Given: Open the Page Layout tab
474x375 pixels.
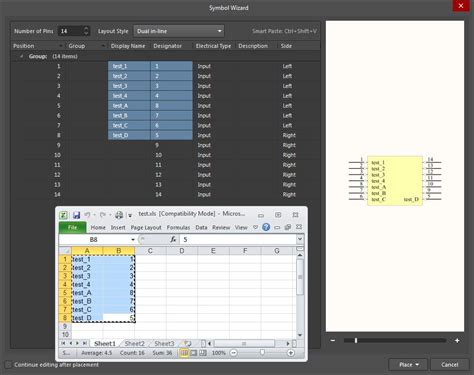Looking at the screenshot, I should point(146,227).
